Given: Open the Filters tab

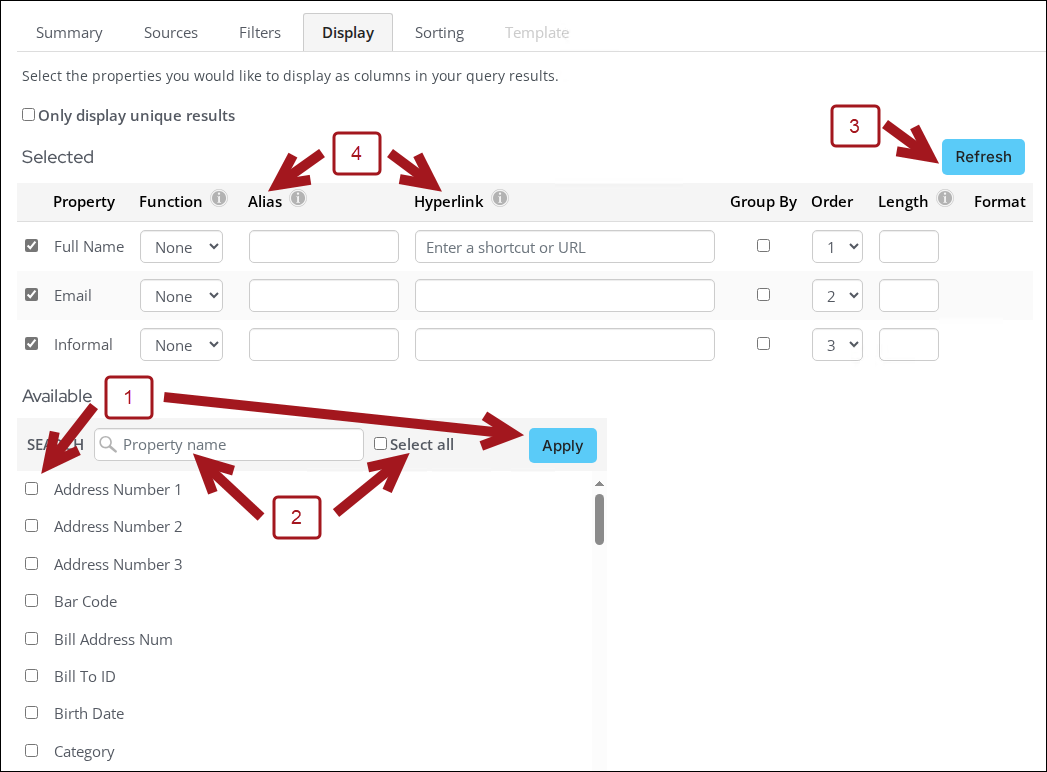Looking at the screenshot, I should point(260,33).
